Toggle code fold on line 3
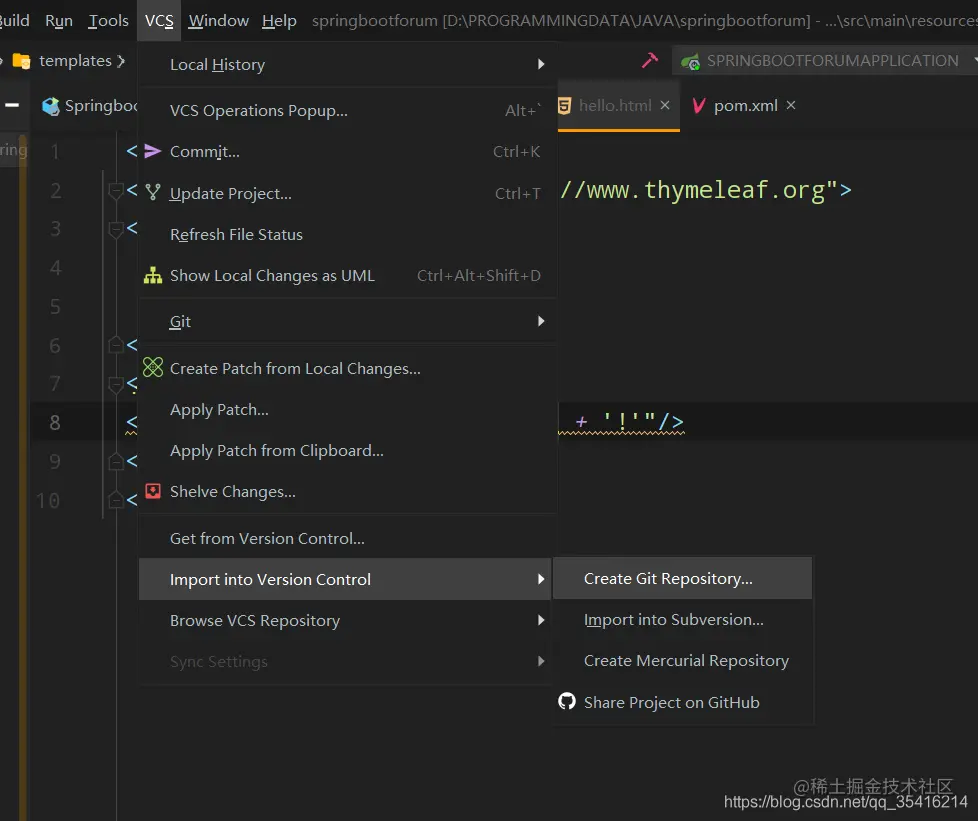 click(115, 230)
